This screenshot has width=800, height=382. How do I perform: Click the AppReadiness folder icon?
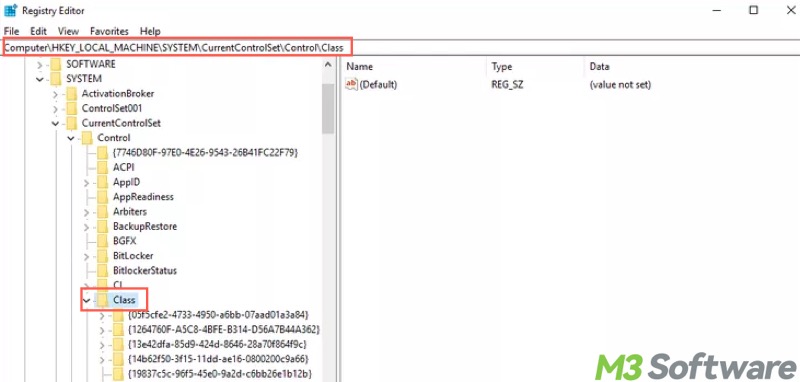click(103, 197)
